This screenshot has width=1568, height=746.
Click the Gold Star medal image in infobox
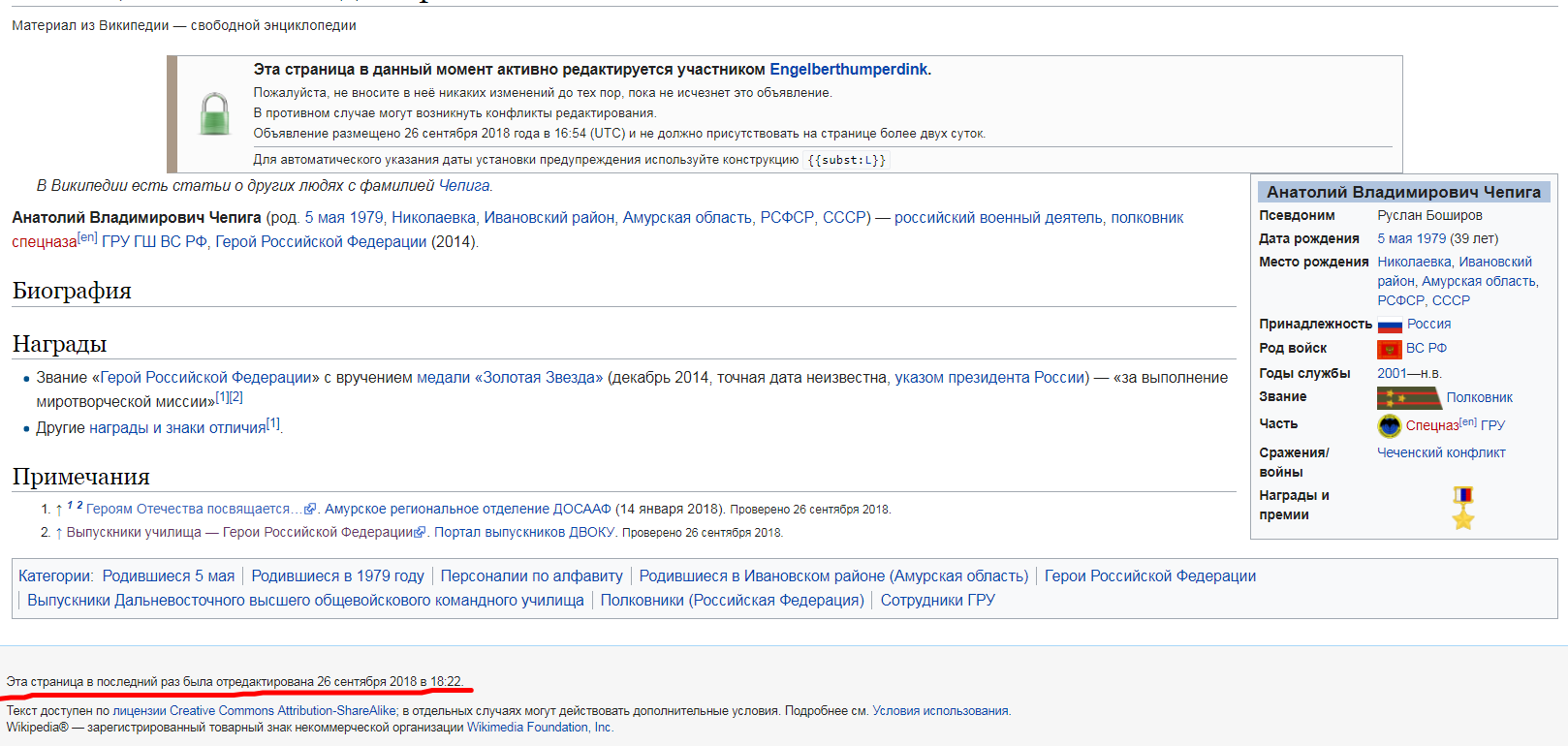point(1462,508)
